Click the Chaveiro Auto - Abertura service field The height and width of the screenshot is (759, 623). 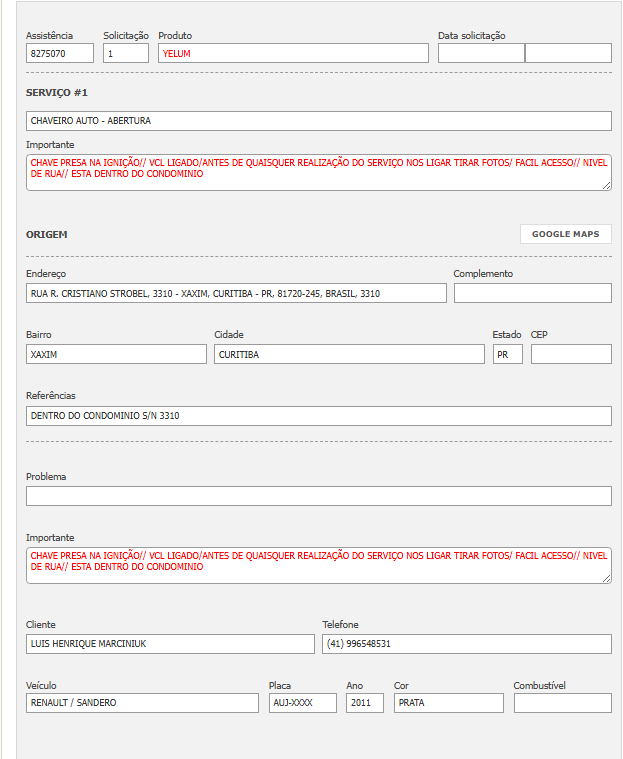(318, 121)
